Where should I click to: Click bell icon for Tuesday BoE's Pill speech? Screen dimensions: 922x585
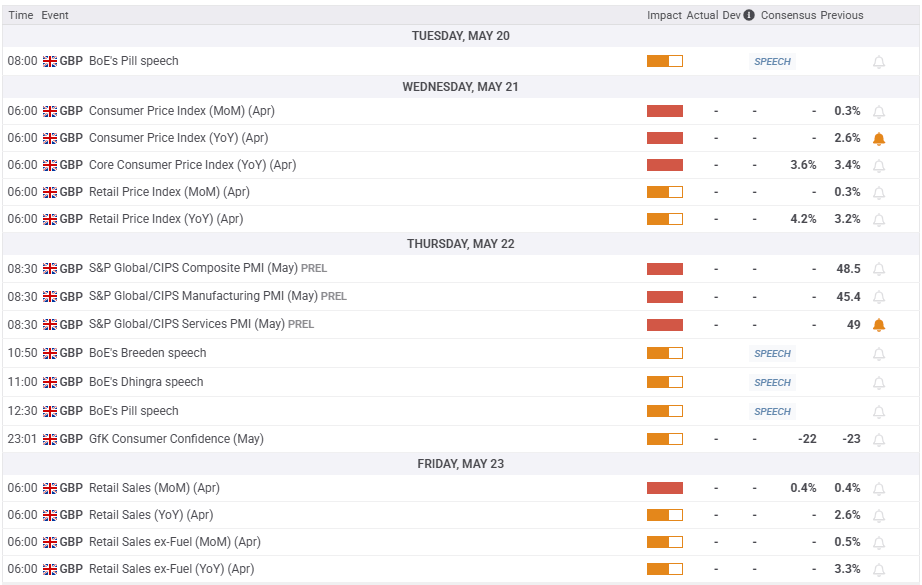click(x=879, y=62)
